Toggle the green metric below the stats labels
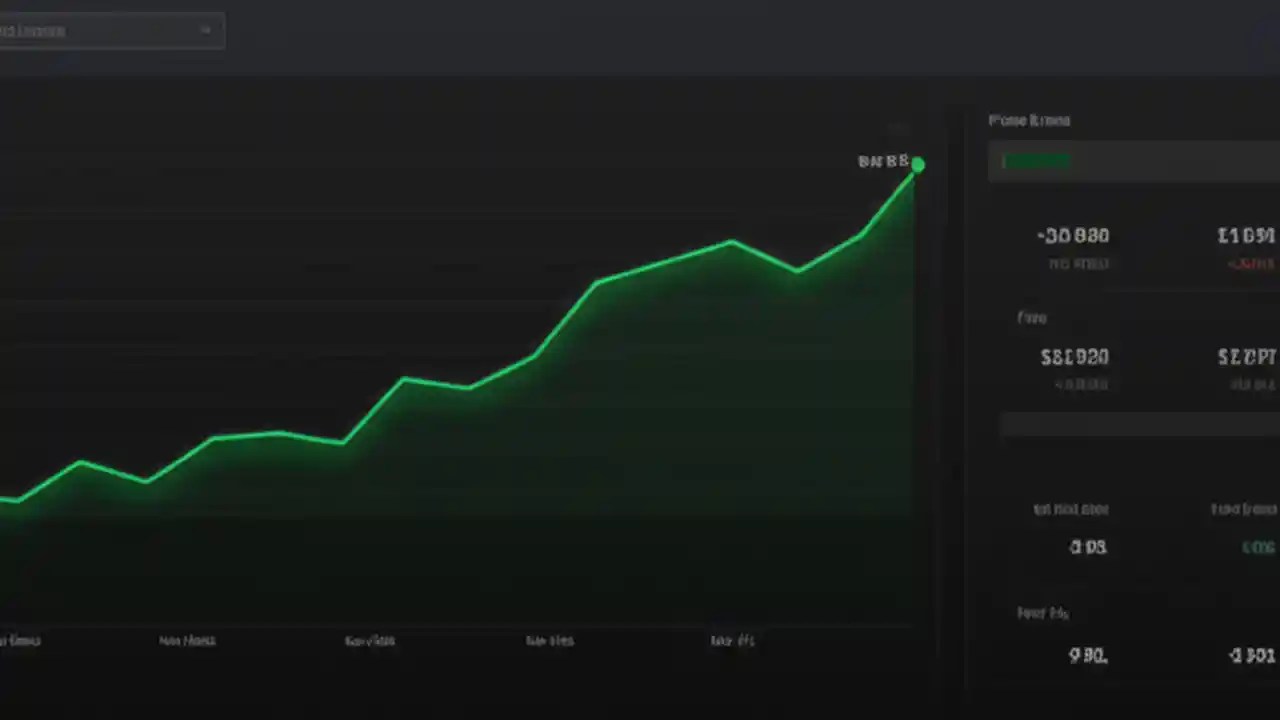This screenshot has height=720, width=1280. click(1258, 547)
